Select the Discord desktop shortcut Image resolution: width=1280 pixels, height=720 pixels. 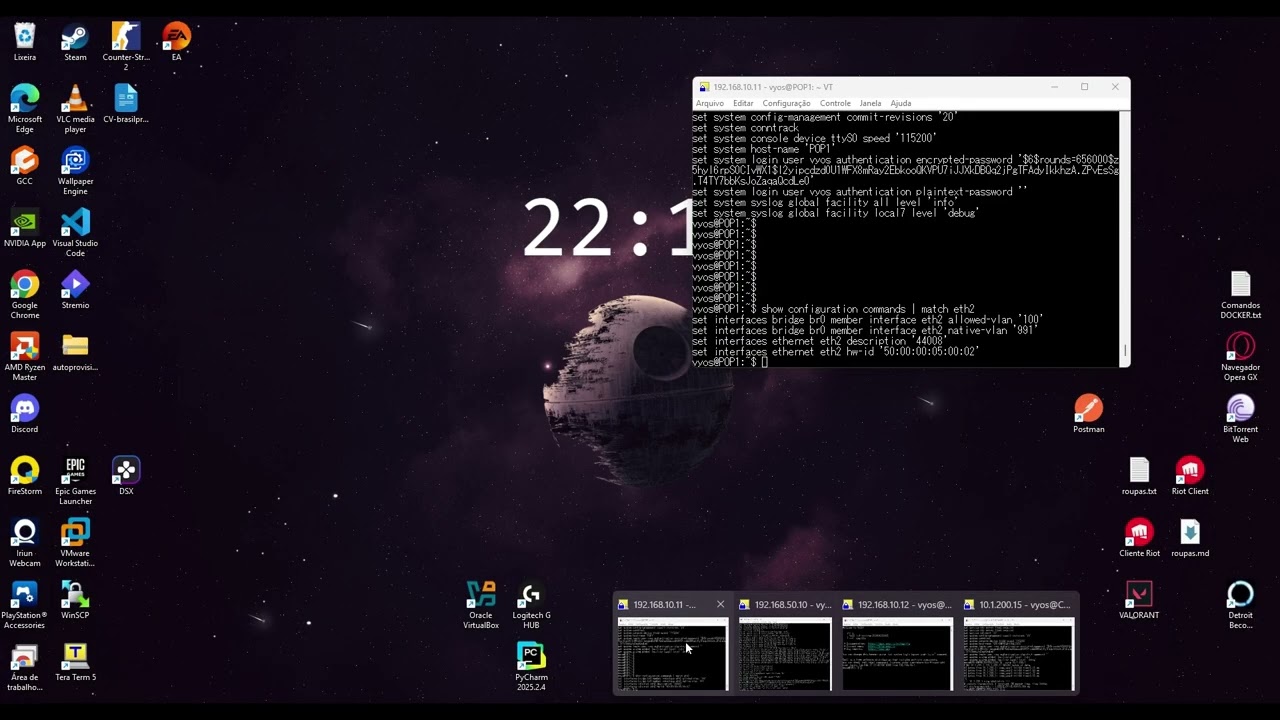pos(25,414)
